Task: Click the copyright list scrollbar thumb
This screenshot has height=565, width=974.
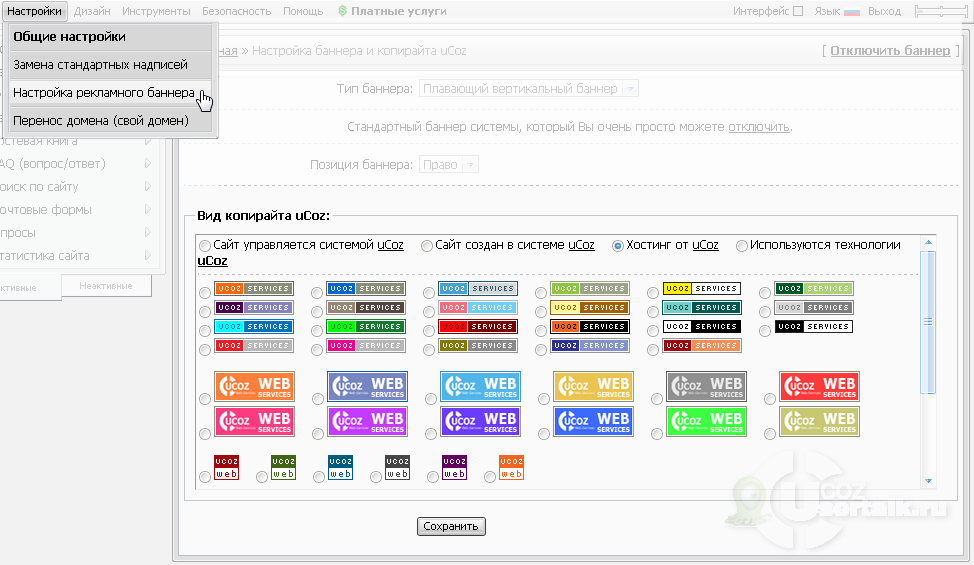Action: click(928, 322)
